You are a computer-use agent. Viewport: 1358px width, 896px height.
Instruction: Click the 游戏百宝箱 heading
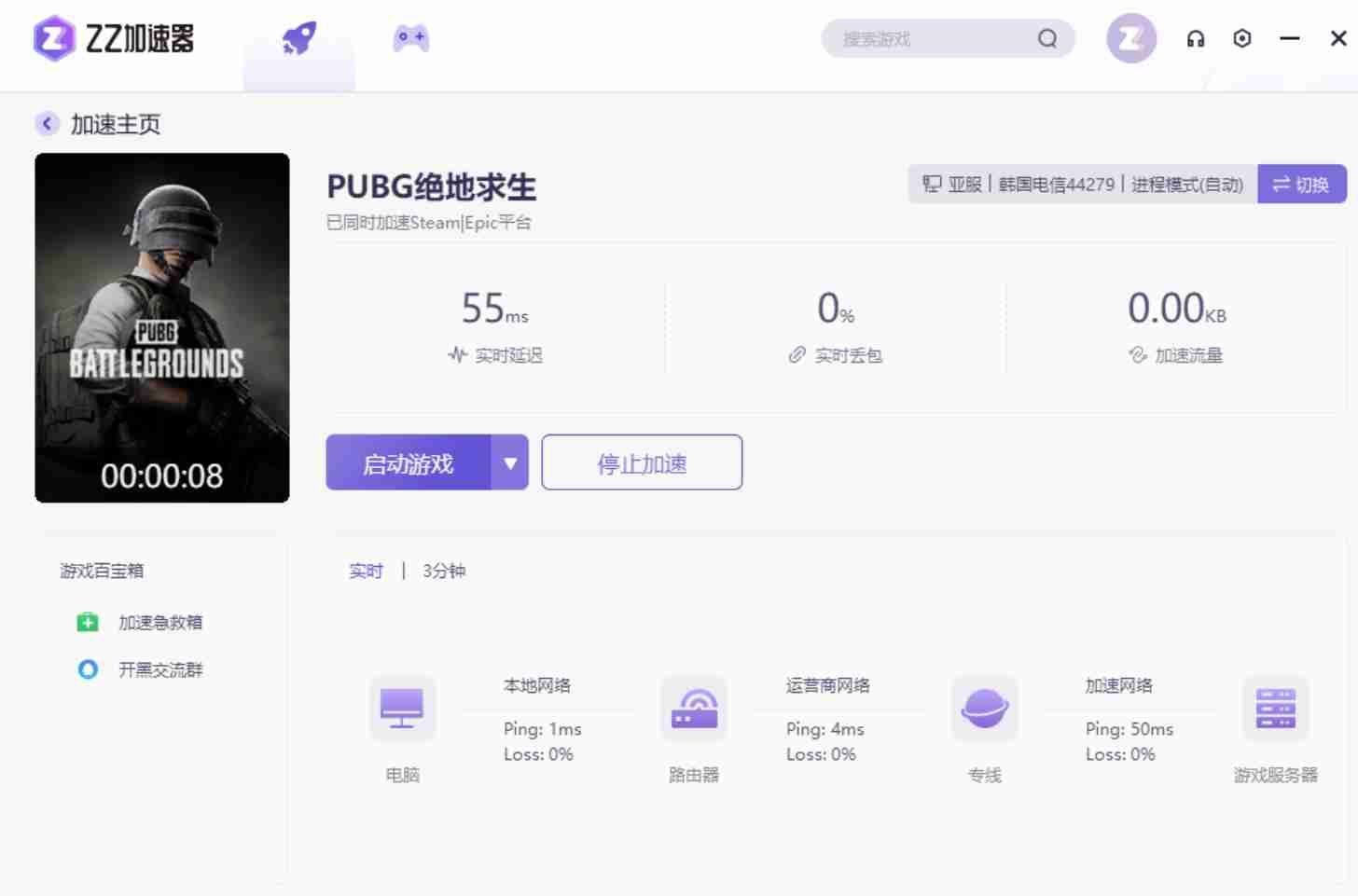click(102, 571)
